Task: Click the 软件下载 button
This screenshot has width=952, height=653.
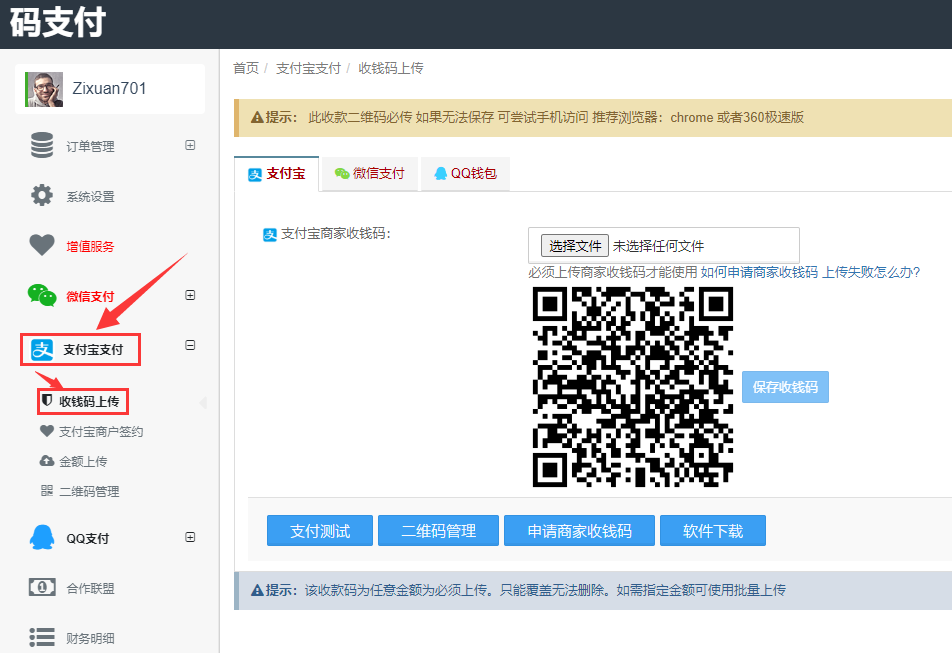Action: (x=713, y=531)
